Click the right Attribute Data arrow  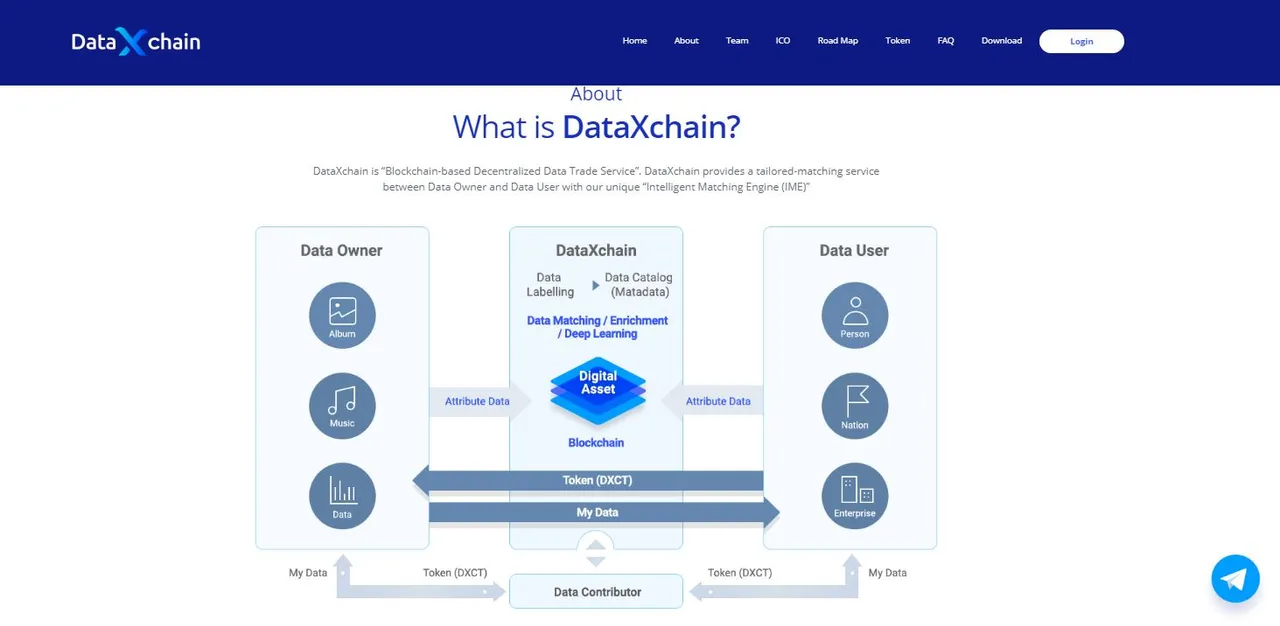coord(713,401)
